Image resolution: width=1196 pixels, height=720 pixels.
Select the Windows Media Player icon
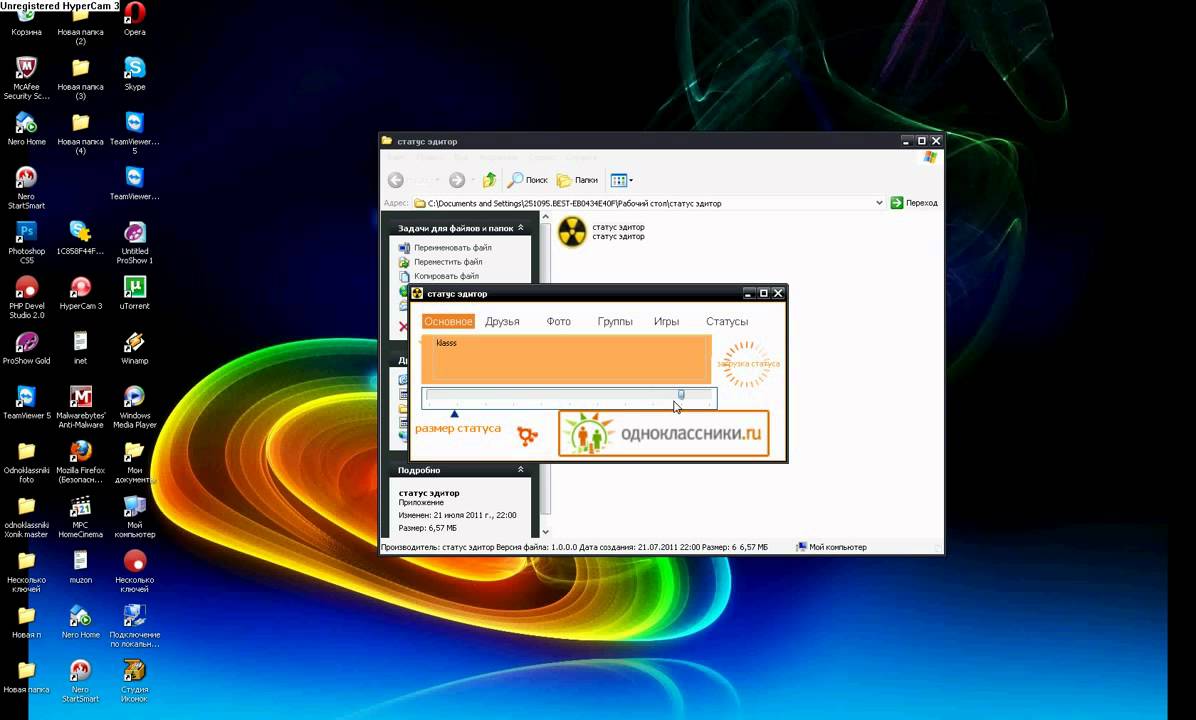134,407
